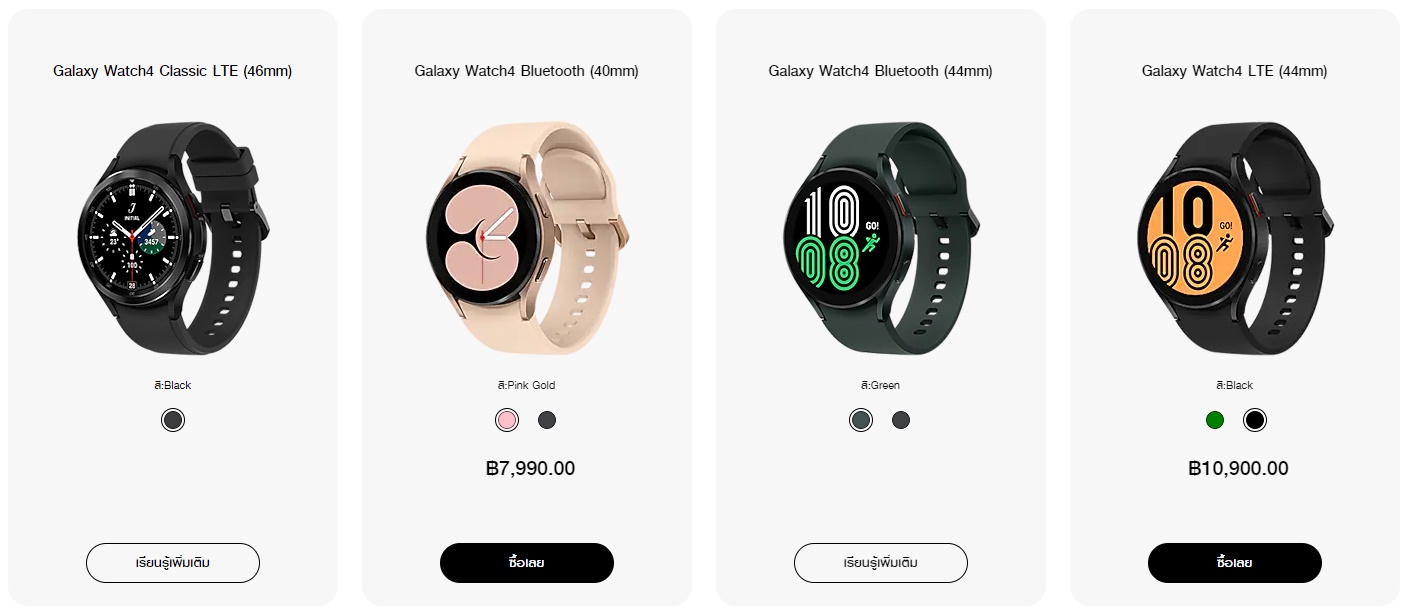Select black swatch for Watch4 Classic LTE
The image size is (1405, 613).
[173, 420]
